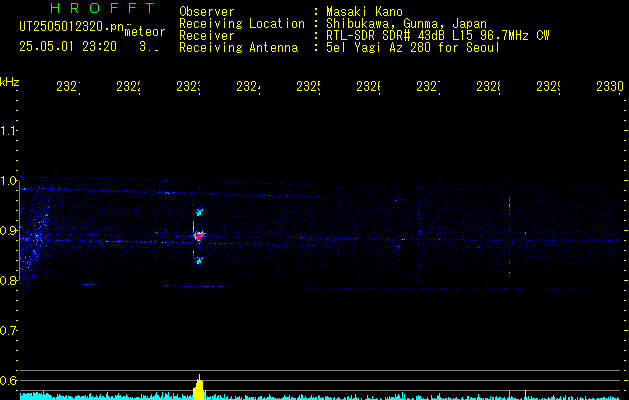Viewport: 629px width, 400px height.
Task: Click the observer name Masaki Kano
Action: coord(364,12)
